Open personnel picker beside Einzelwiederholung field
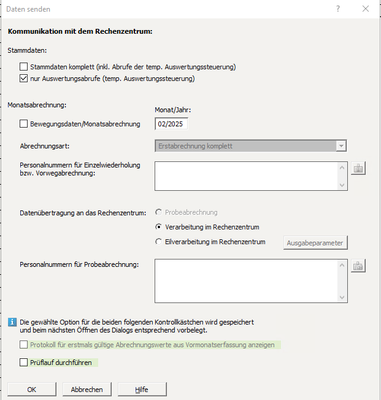 point(358,168)
